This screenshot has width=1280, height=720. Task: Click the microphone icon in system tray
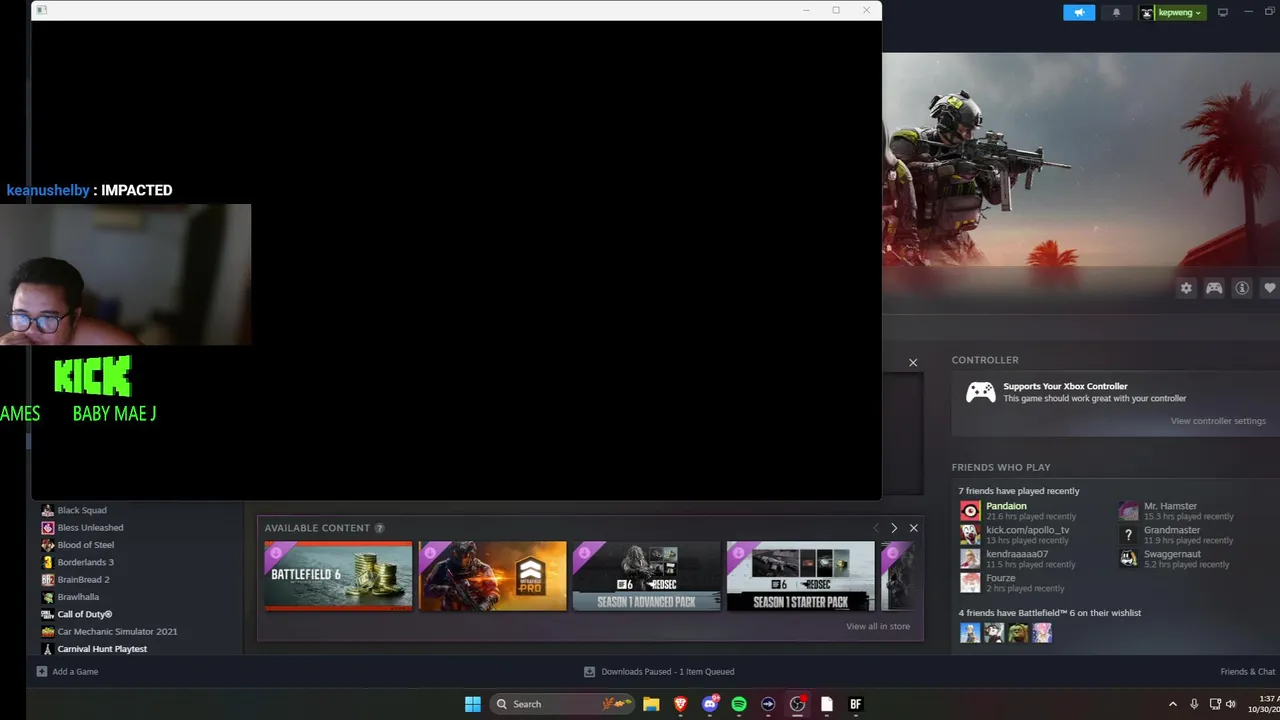tap(1194, 704)
